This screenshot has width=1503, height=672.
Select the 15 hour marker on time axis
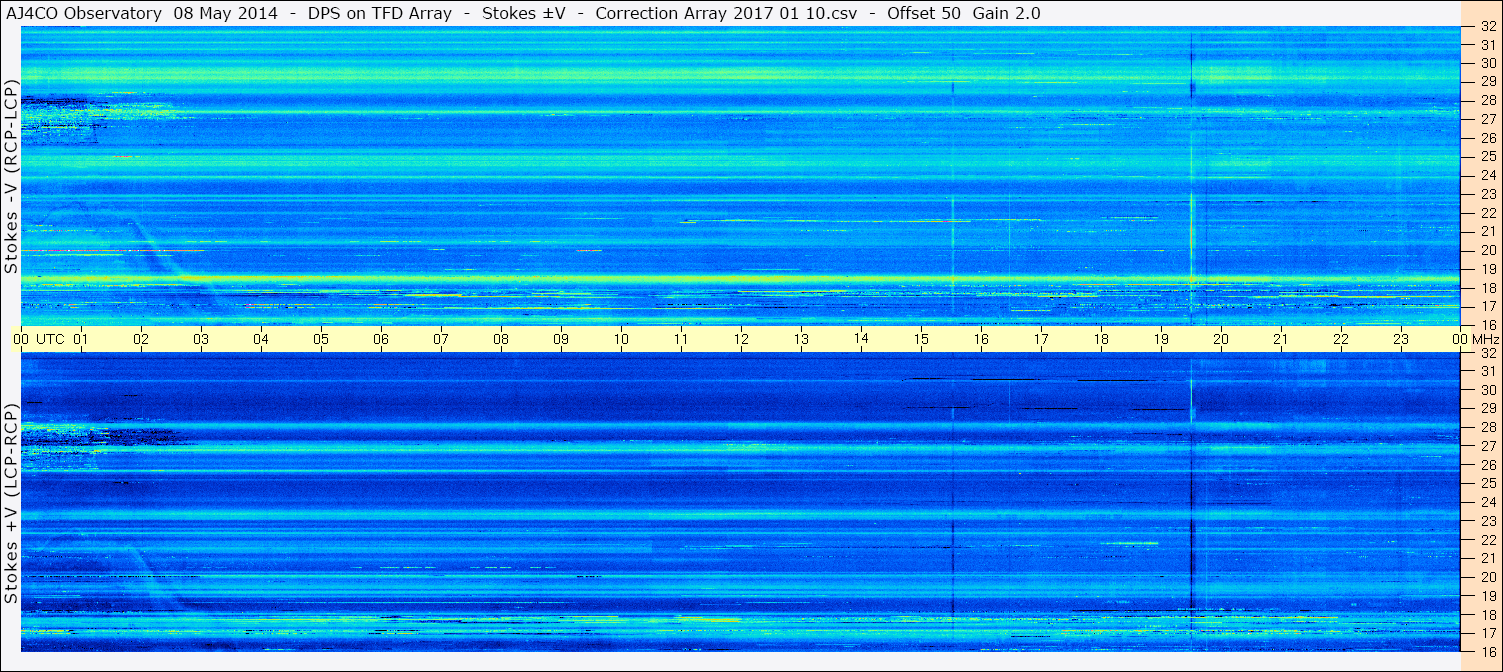pyautogui.click(x=921, y=339)
